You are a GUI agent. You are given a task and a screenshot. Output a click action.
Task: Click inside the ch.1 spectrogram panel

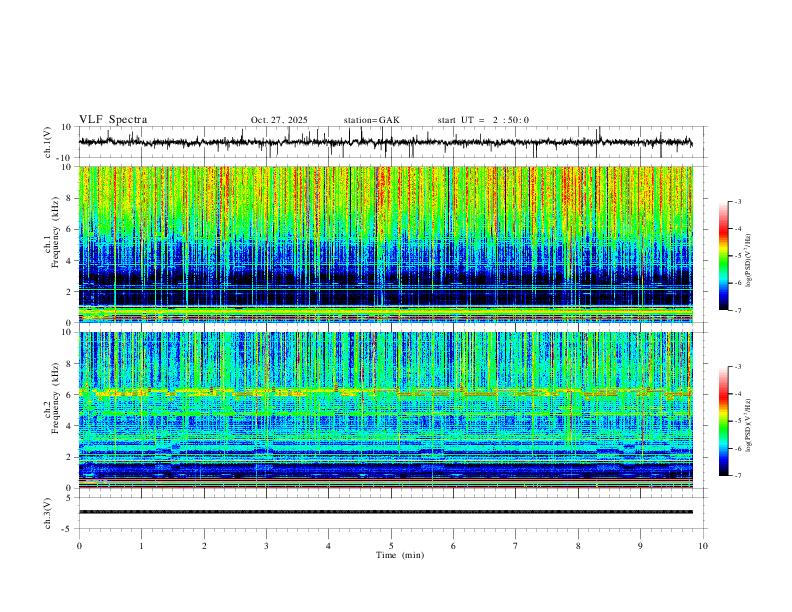pos(385,244)
